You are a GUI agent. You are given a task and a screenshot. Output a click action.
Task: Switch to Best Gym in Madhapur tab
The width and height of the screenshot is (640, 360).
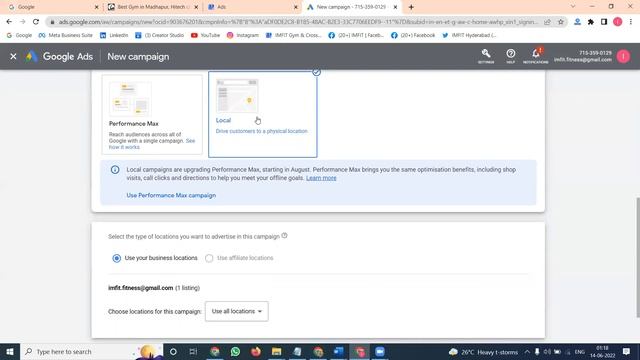tap(153, 7)
